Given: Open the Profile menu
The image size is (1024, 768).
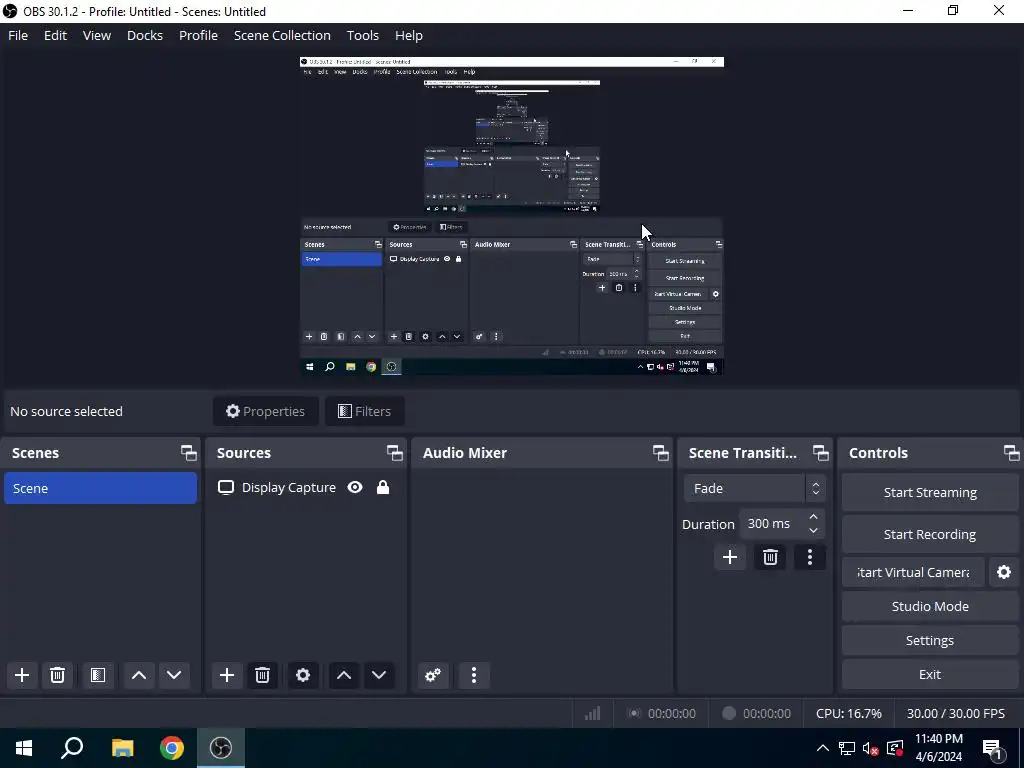Looking at the screenshot, I should point(199,35).
